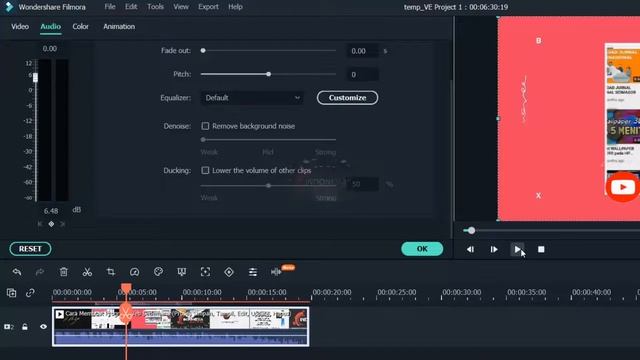
Task: Click the 6.48 dB volume value
Action: point(51,211)
